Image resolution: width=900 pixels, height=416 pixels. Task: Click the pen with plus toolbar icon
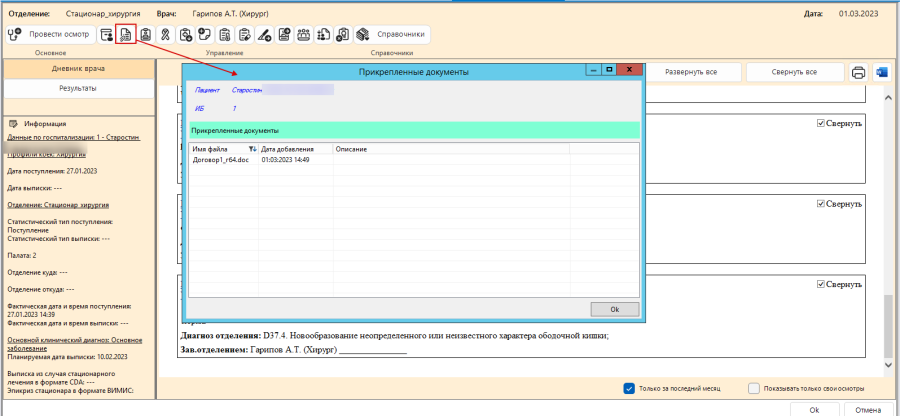click(x=264, y=34)
